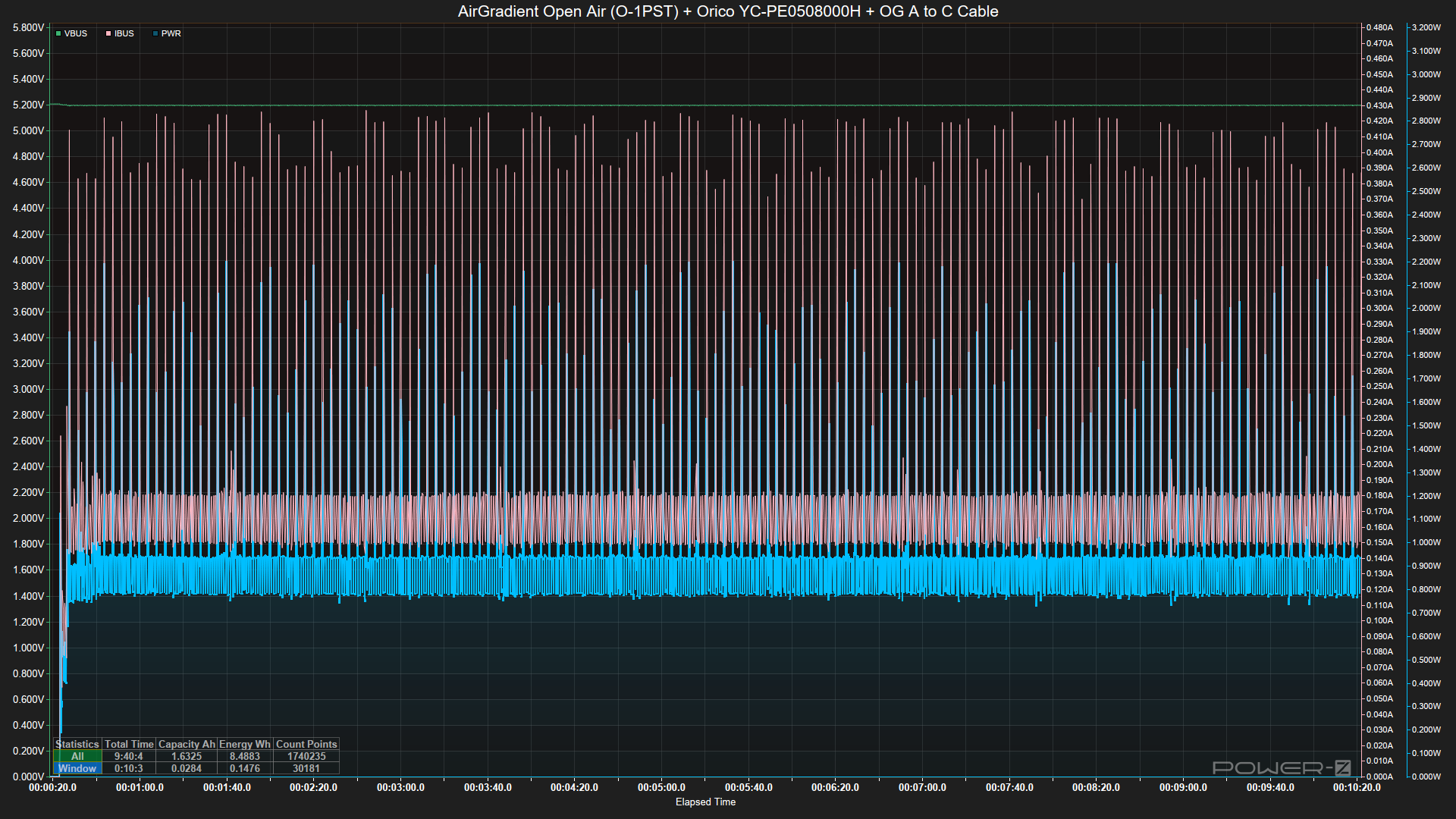
Task: Click the window count value '30181'
Action: (x=306, y=768)
